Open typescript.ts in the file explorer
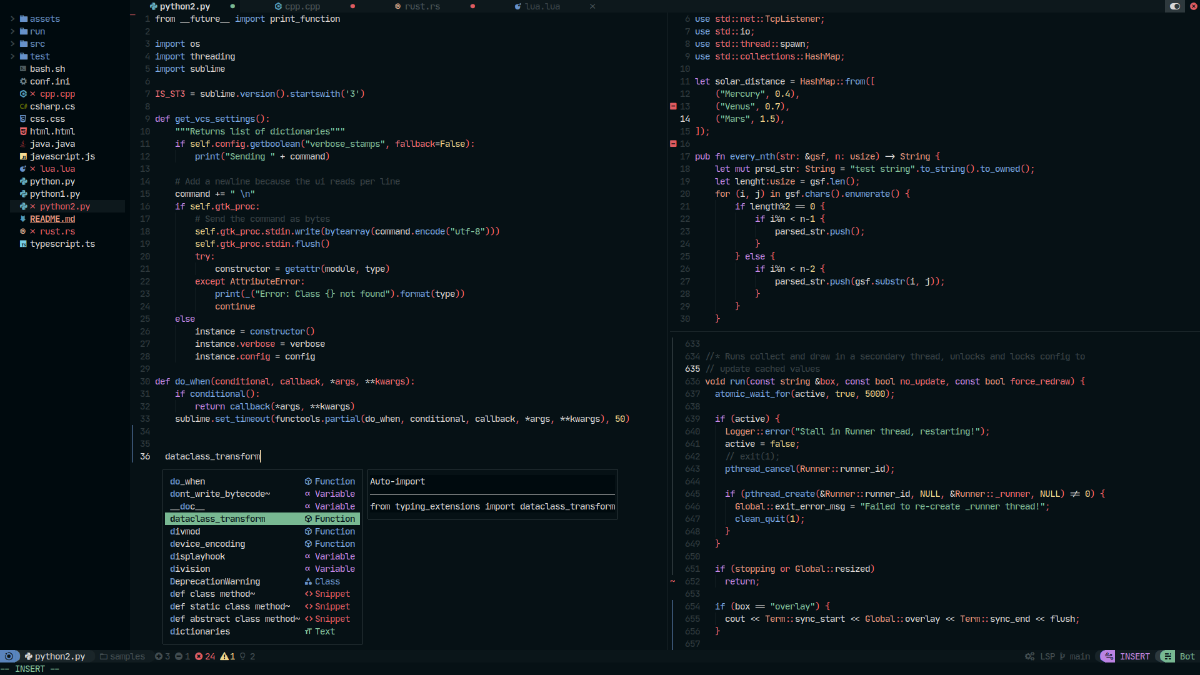The width and height of the screenshot is (1200, 675). [62, 244]
